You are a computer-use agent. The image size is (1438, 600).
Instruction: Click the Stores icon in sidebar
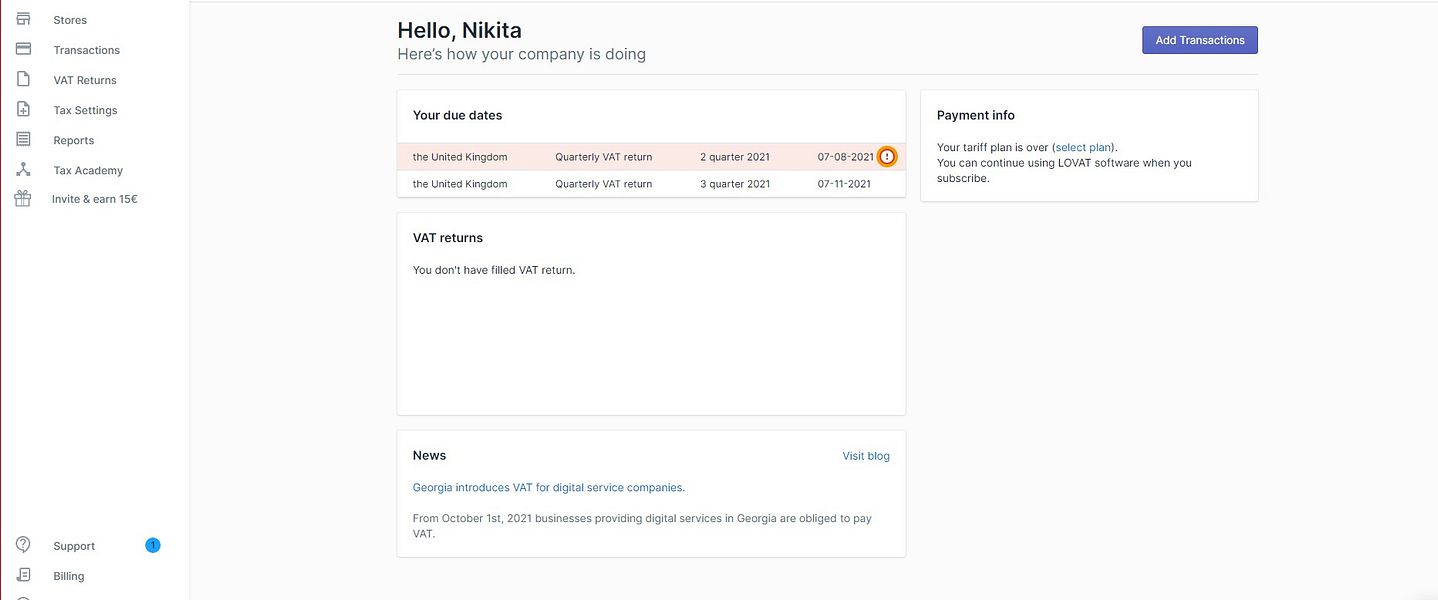23,19
